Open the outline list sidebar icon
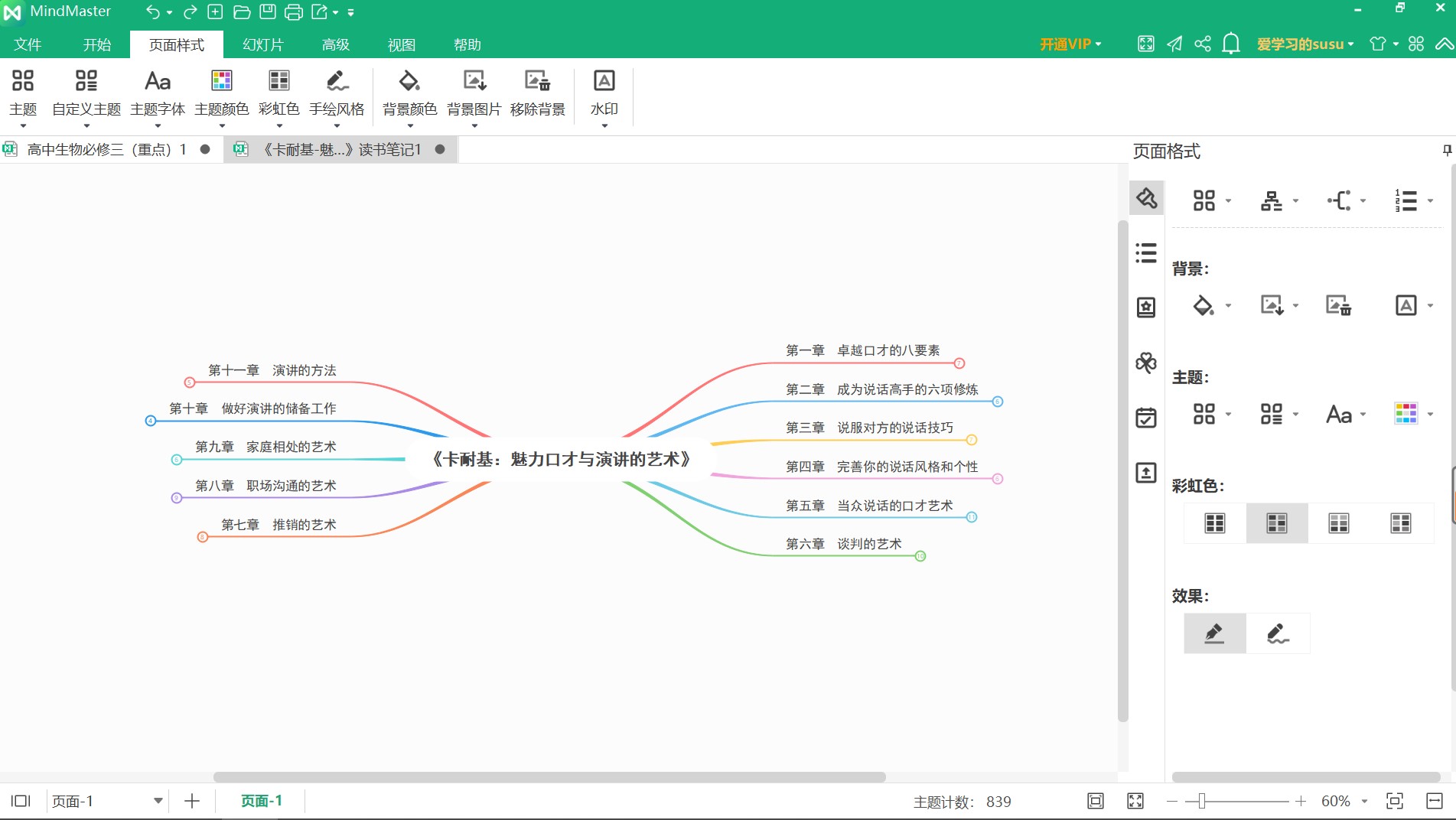The width and height of the screenshot is (1456, 820). pyautogui.click(x=1146, y=252)
